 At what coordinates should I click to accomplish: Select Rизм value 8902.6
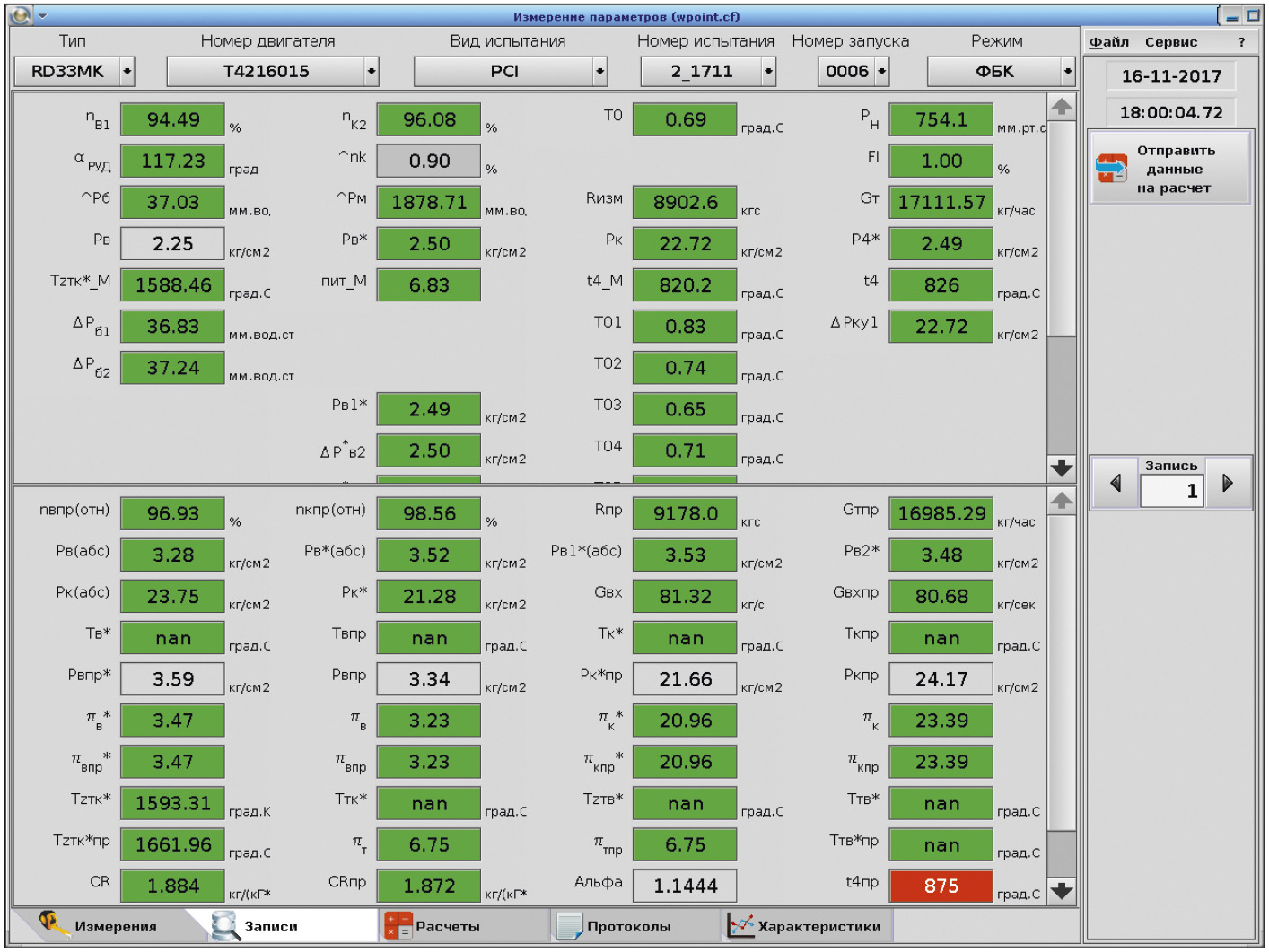coord(685,203)
